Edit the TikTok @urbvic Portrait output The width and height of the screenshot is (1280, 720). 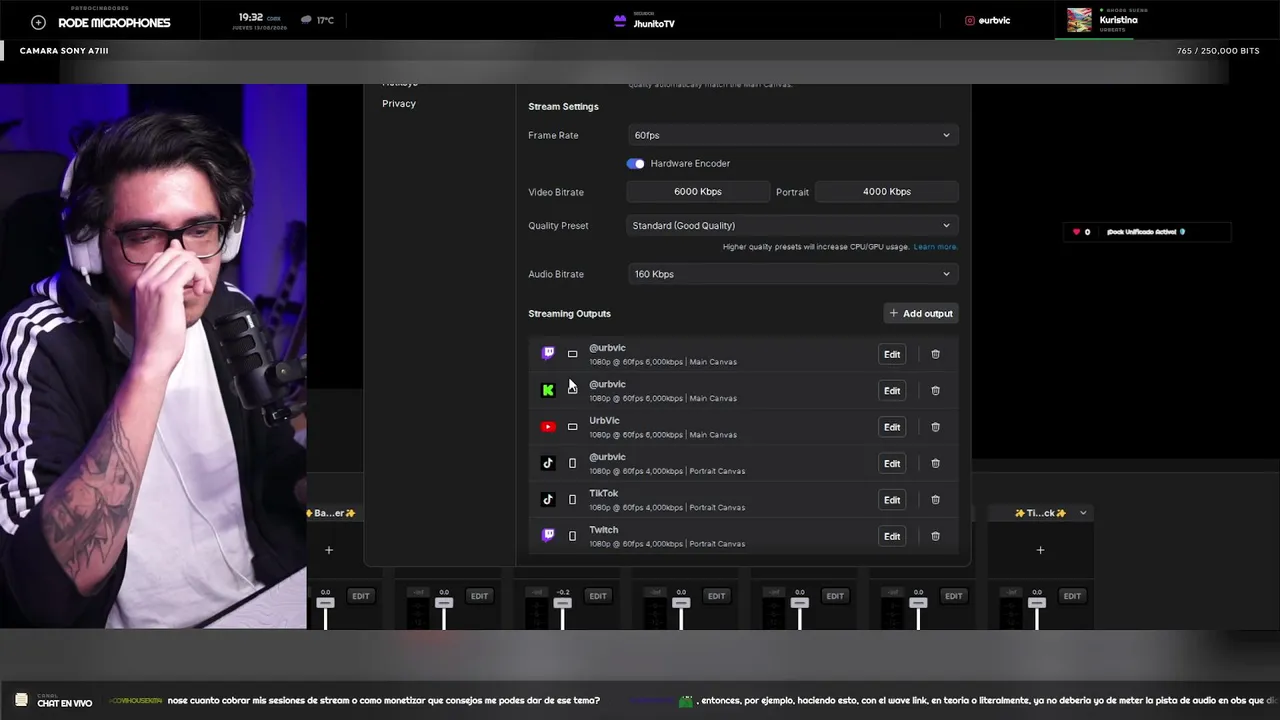coord(892,463)
